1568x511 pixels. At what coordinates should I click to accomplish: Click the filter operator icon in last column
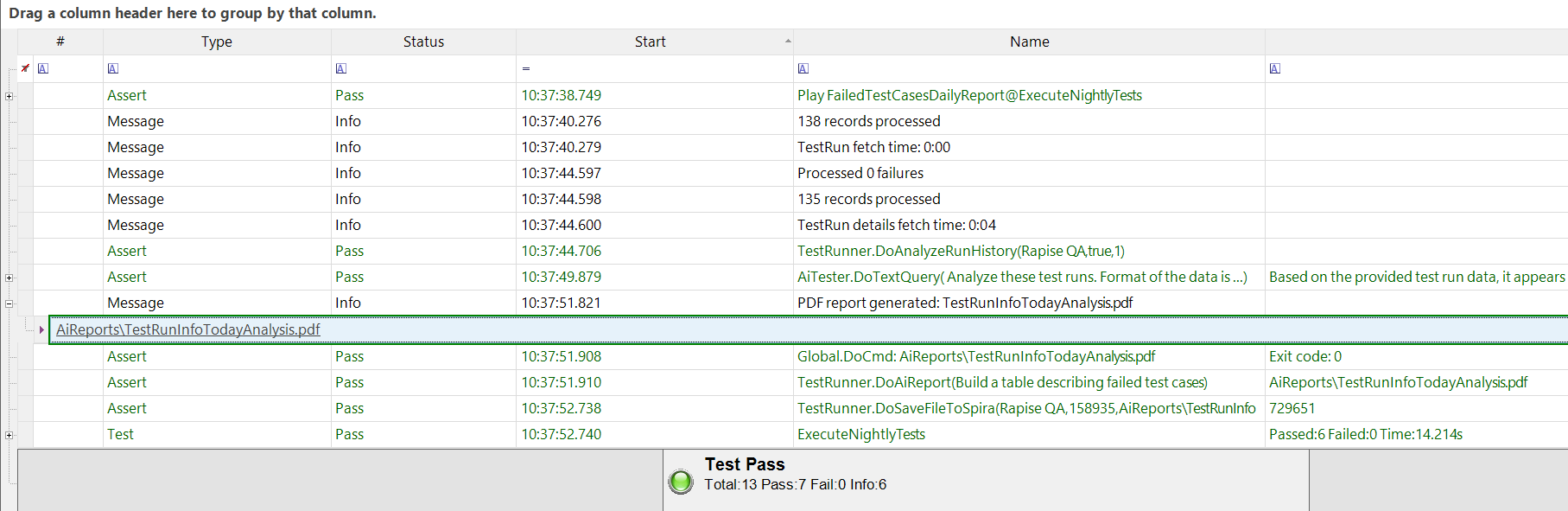click(1274, 68)
